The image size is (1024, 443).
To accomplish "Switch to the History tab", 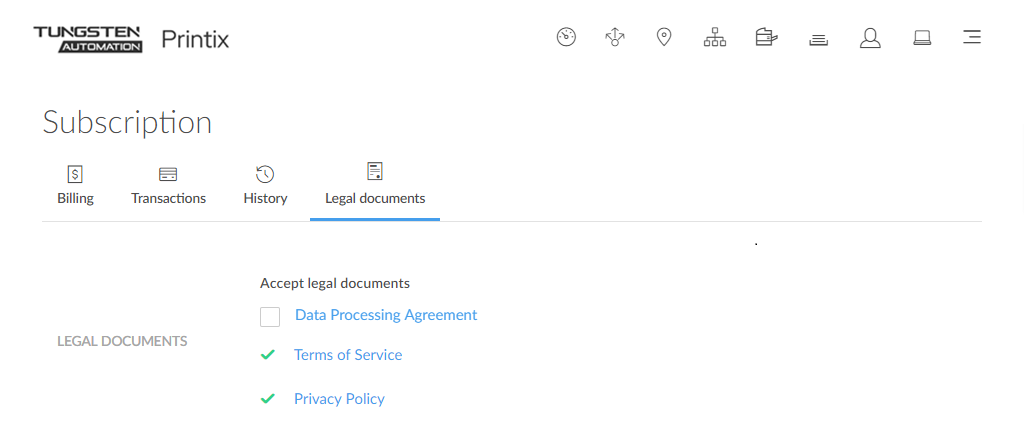I will coord(265,186).
